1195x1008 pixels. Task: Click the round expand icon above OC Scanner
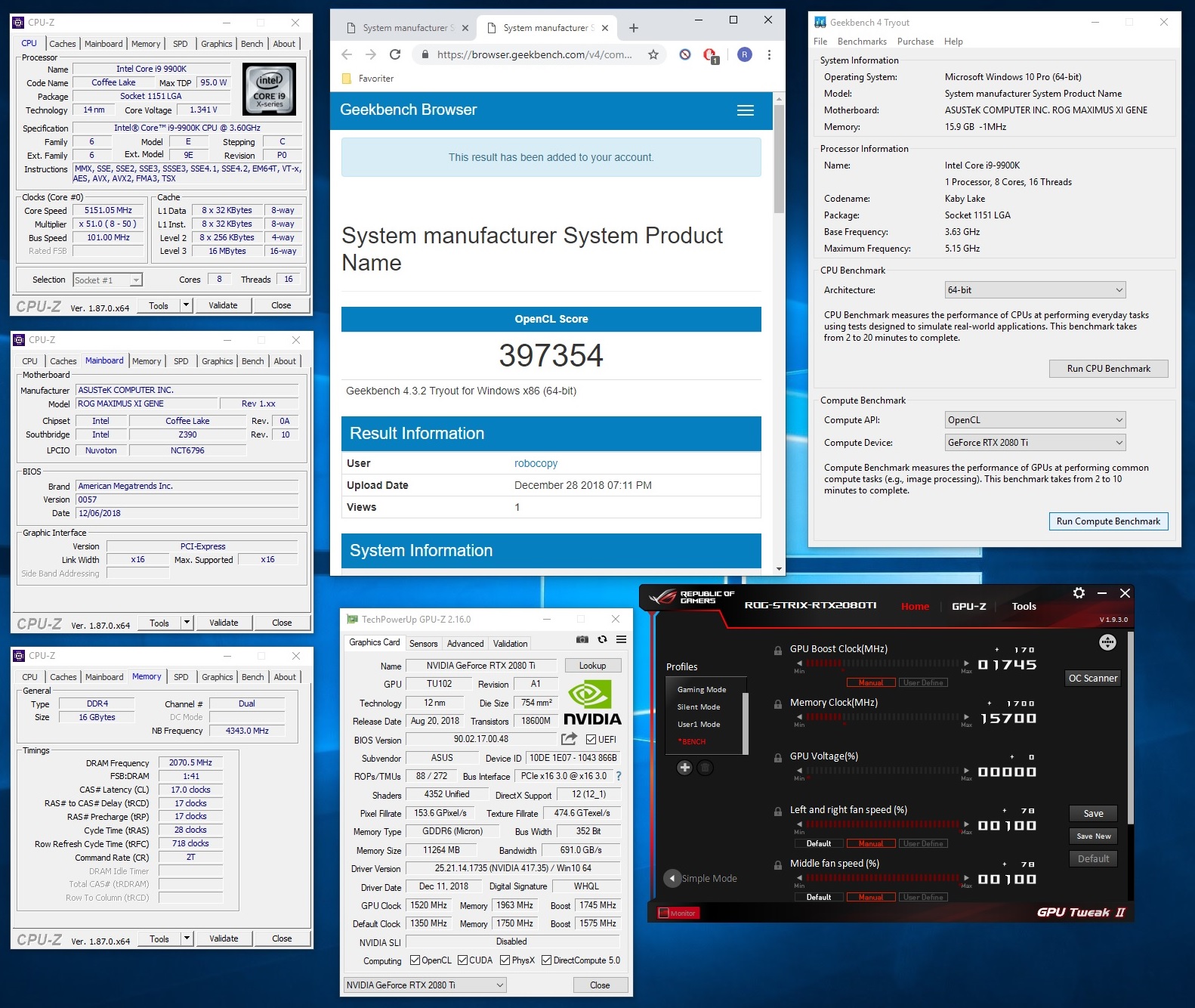pos(1107,642)
